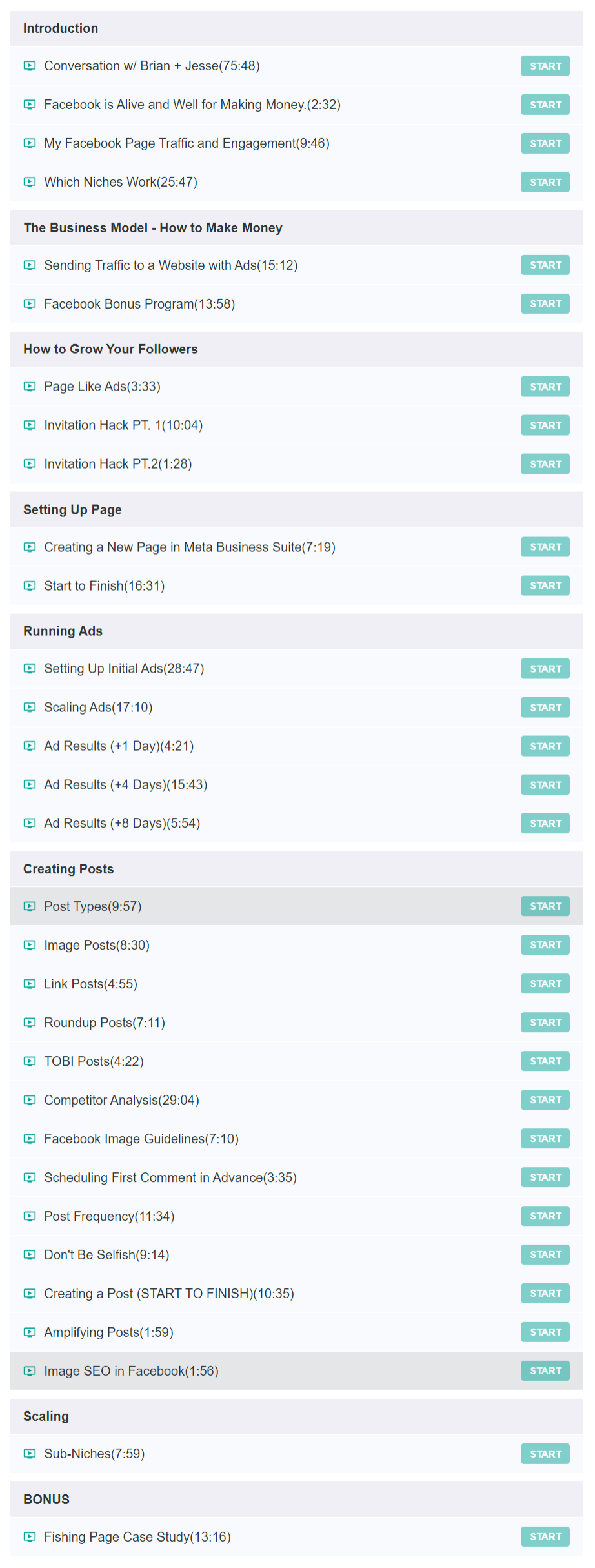
Task: Open My Facebook Page Traffic and Engagement lesson
Action: coord(187,143)
